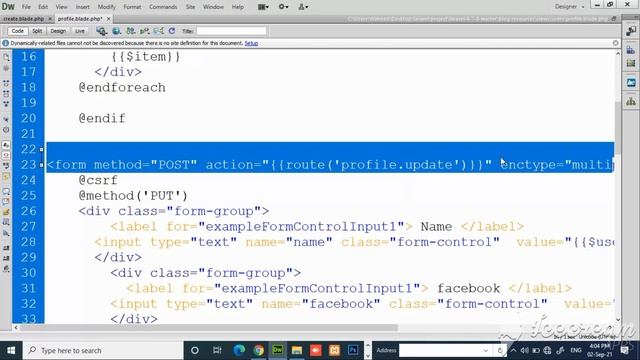This screenshot has width=640, height=360.
Task: Open the layout dropdown in menu bar
Action: coord(263,7)
